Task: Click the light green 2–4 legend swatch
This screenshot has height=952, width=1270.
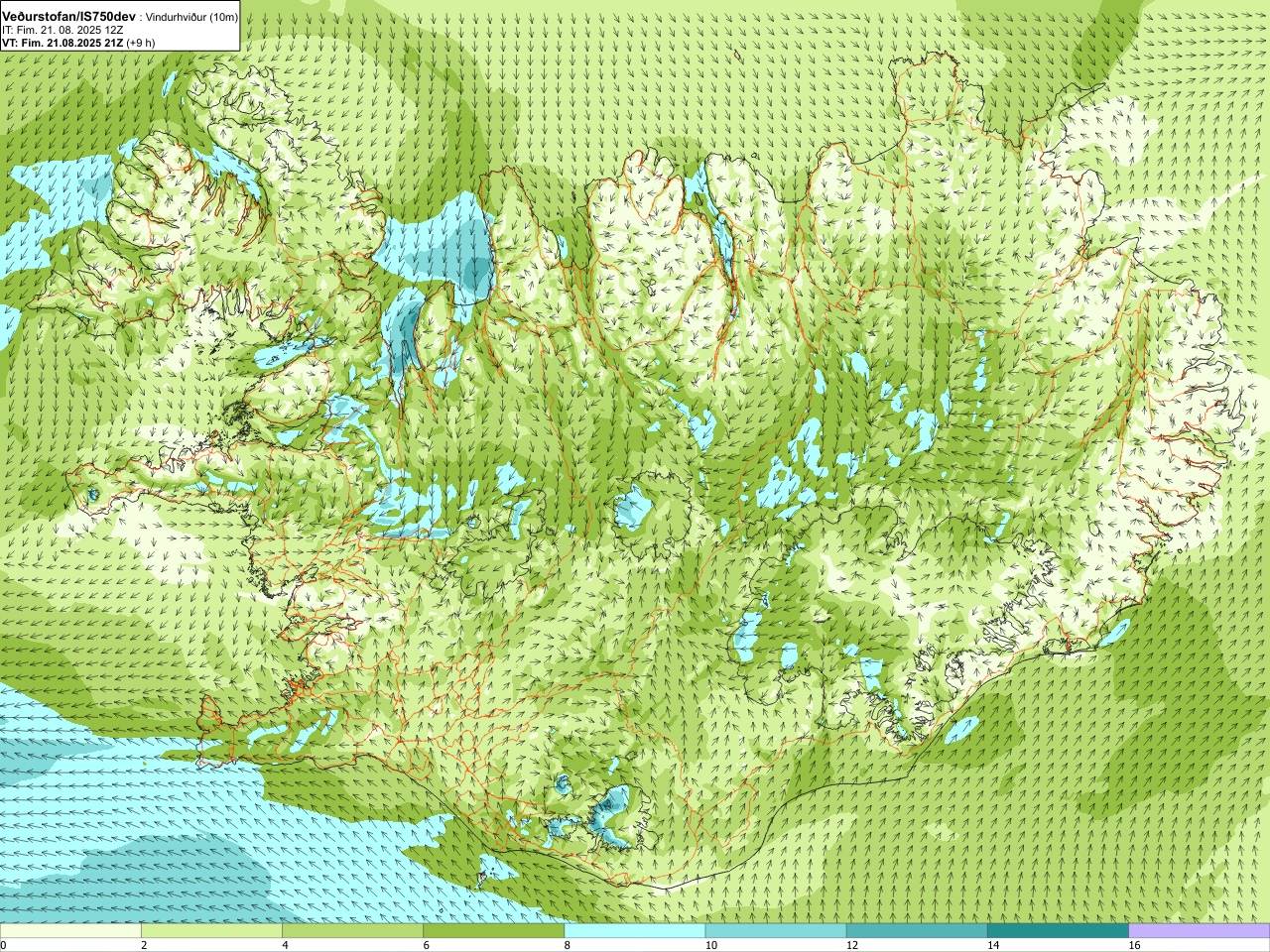Action: pyautogui.click(x=211, y=931)
